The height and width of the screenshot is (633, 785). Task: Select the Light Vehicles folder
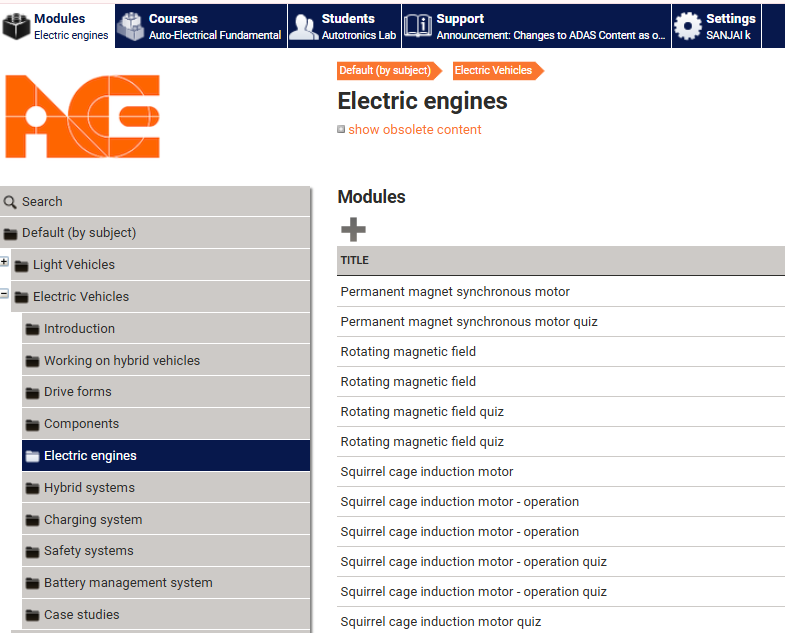click(x=161, y=265)
